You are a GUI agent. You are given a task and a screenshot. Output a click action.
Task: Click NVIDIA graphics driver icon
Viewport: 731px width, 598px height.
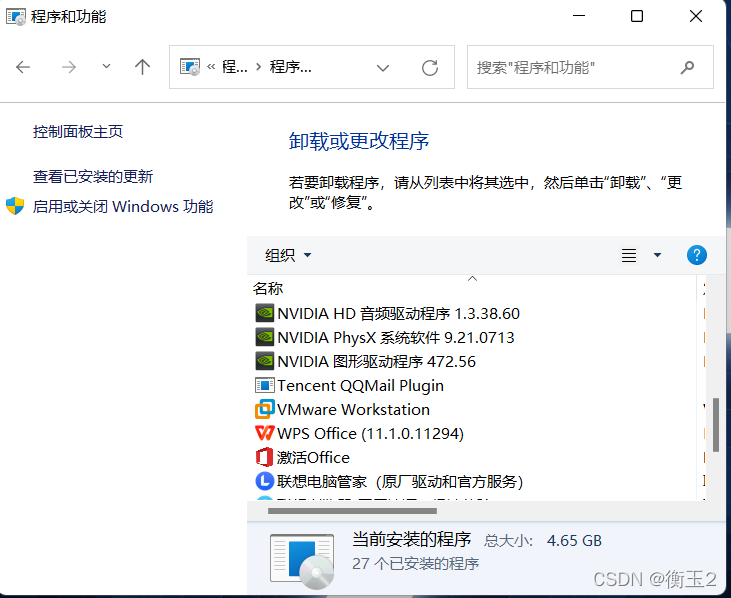pyautogui.click(x=264, y=361)
